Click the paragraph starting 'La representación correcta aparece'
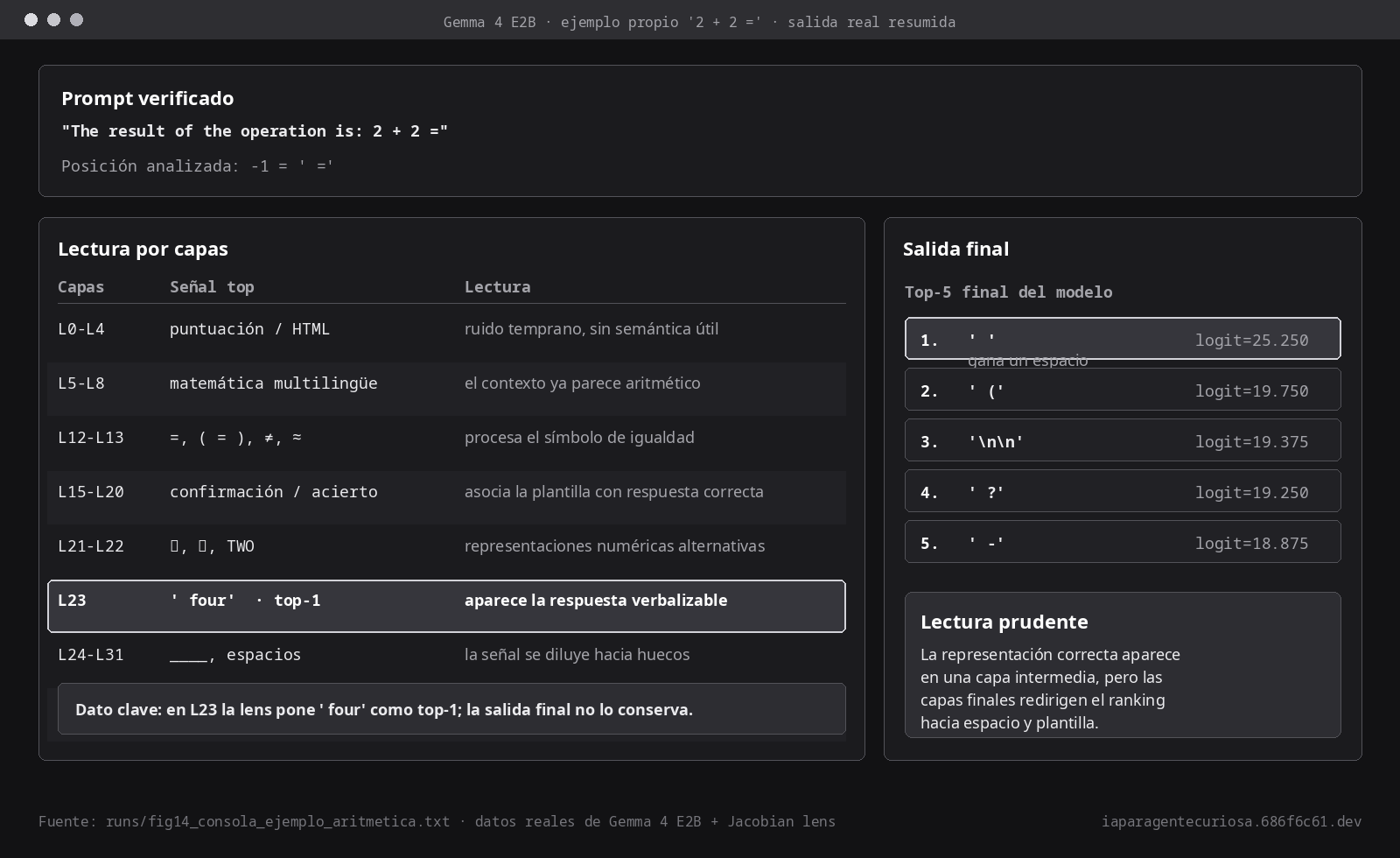Viewport: 1400px width, 858px height. pos(1050,689)
